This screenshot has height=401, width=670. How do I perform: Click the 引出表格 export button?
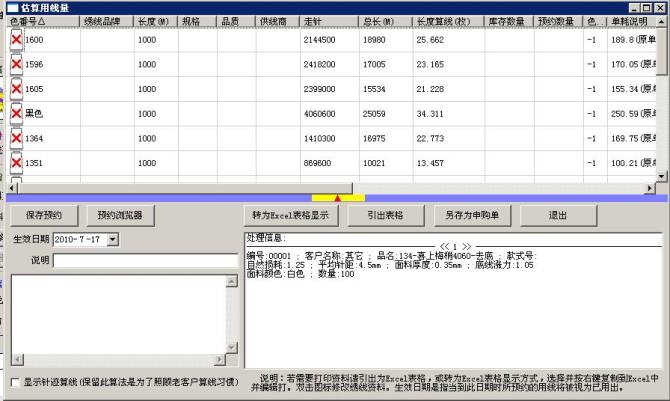[x=385, y=215]
